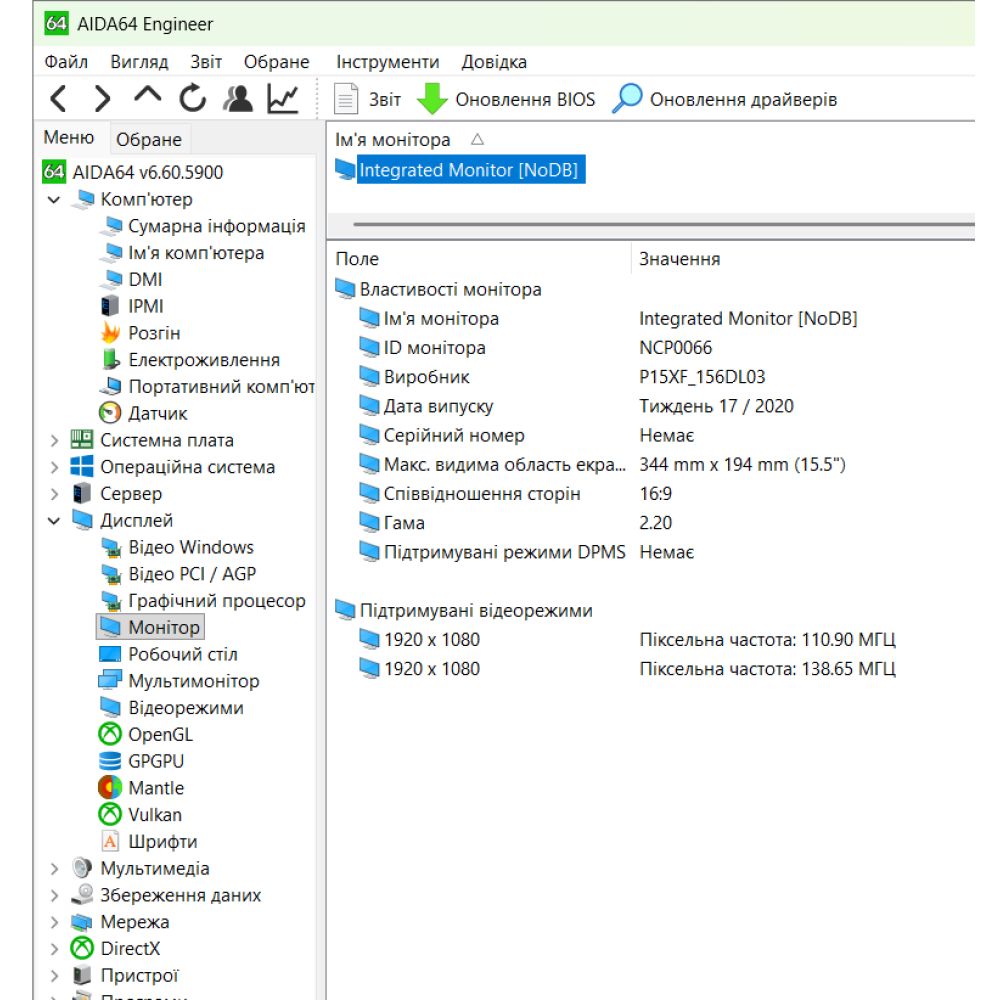Select the Операційна система Windows icon

tap(82, 467)
